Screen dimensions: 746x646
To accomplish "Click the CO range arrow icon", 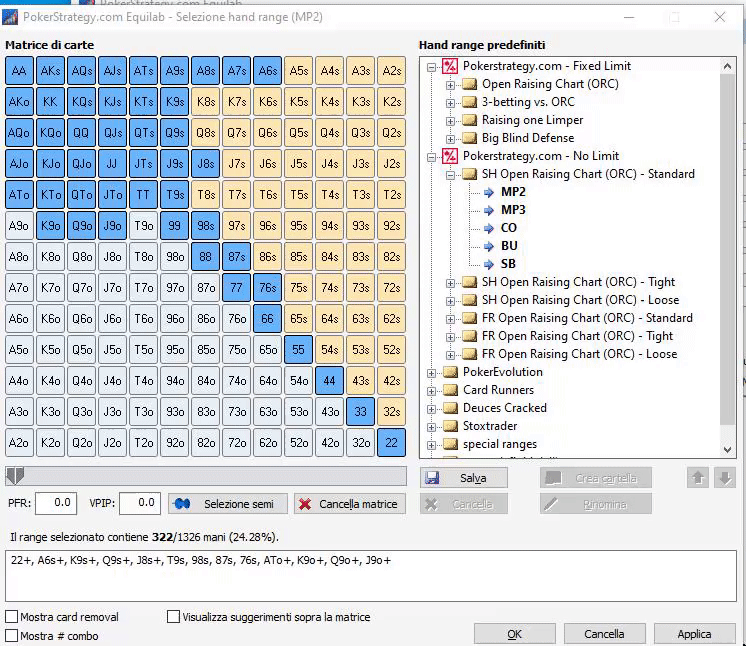I will point(489,228).
